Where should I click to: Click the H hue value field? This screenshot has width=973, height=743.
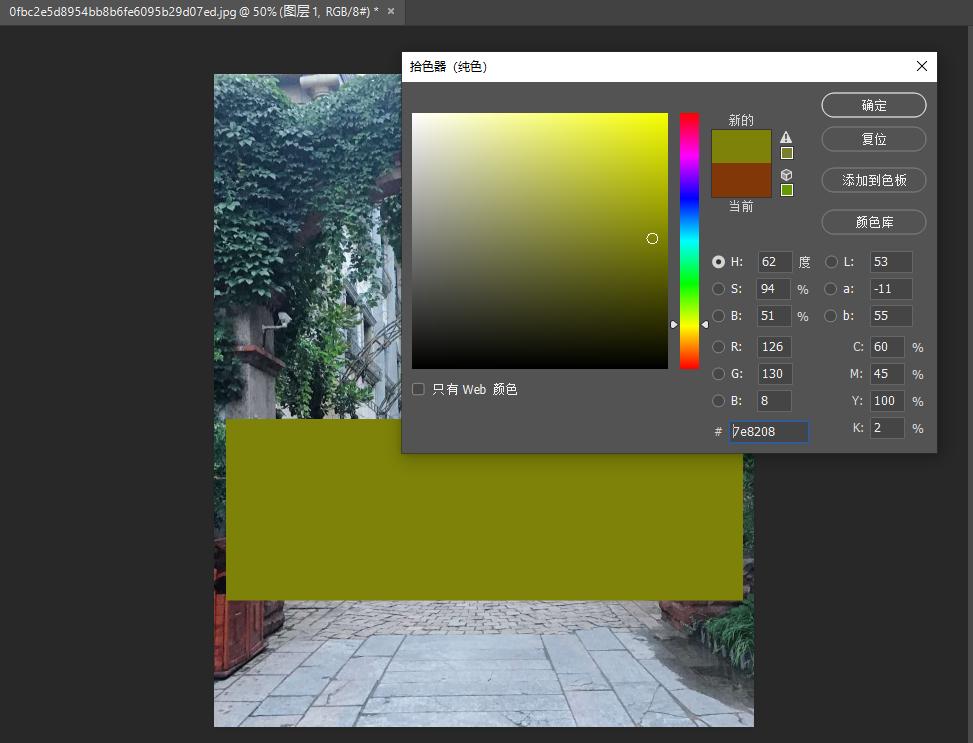click(774, 262)
